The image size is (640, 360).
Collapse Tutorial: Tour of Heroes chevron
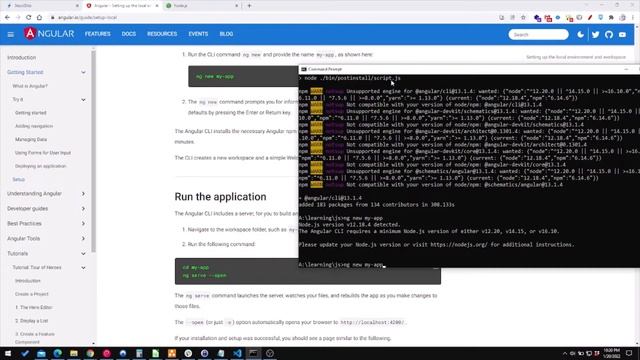coord(83,268)
